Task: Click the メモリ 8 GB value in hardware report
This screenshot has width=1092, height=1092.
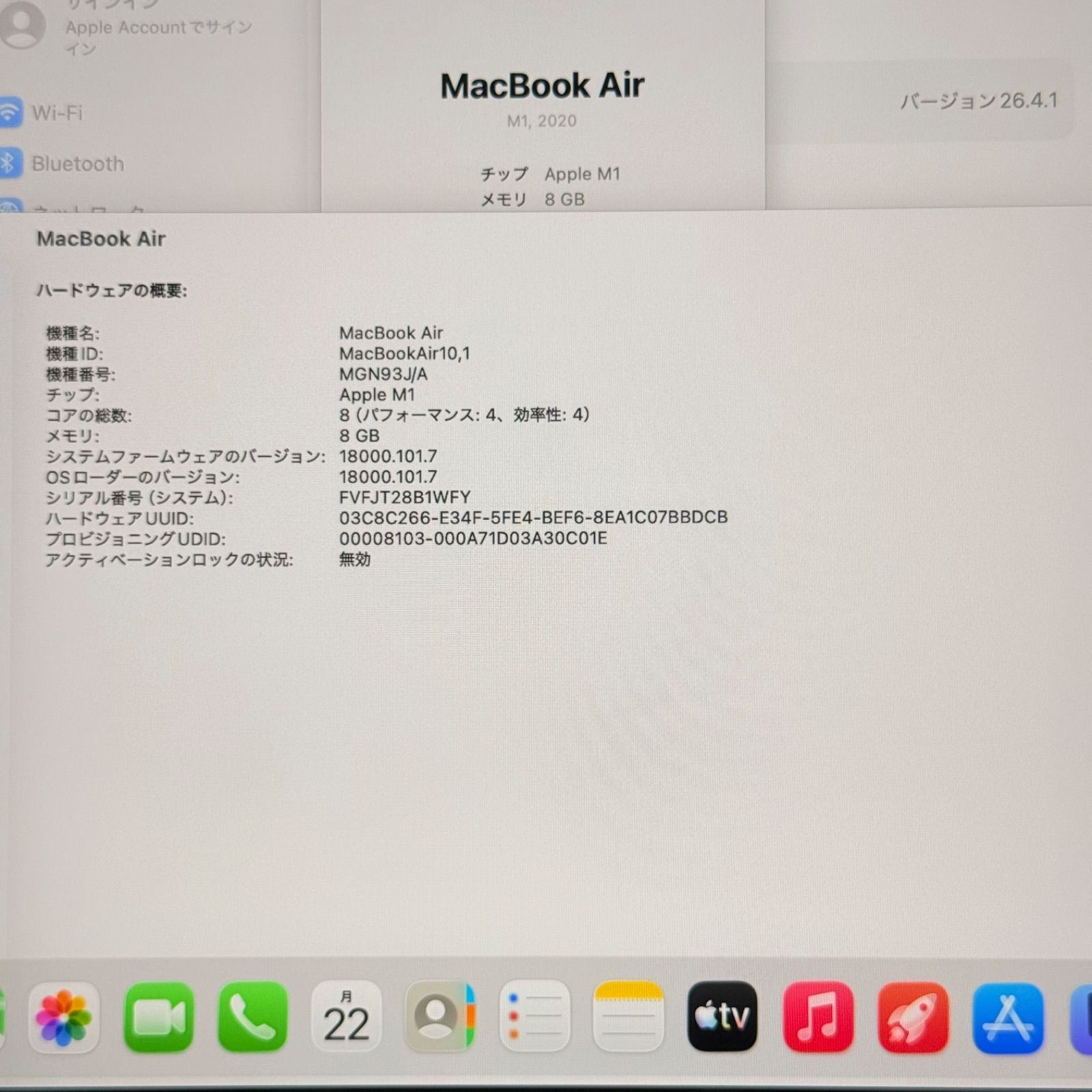Action: click(359, 436)
